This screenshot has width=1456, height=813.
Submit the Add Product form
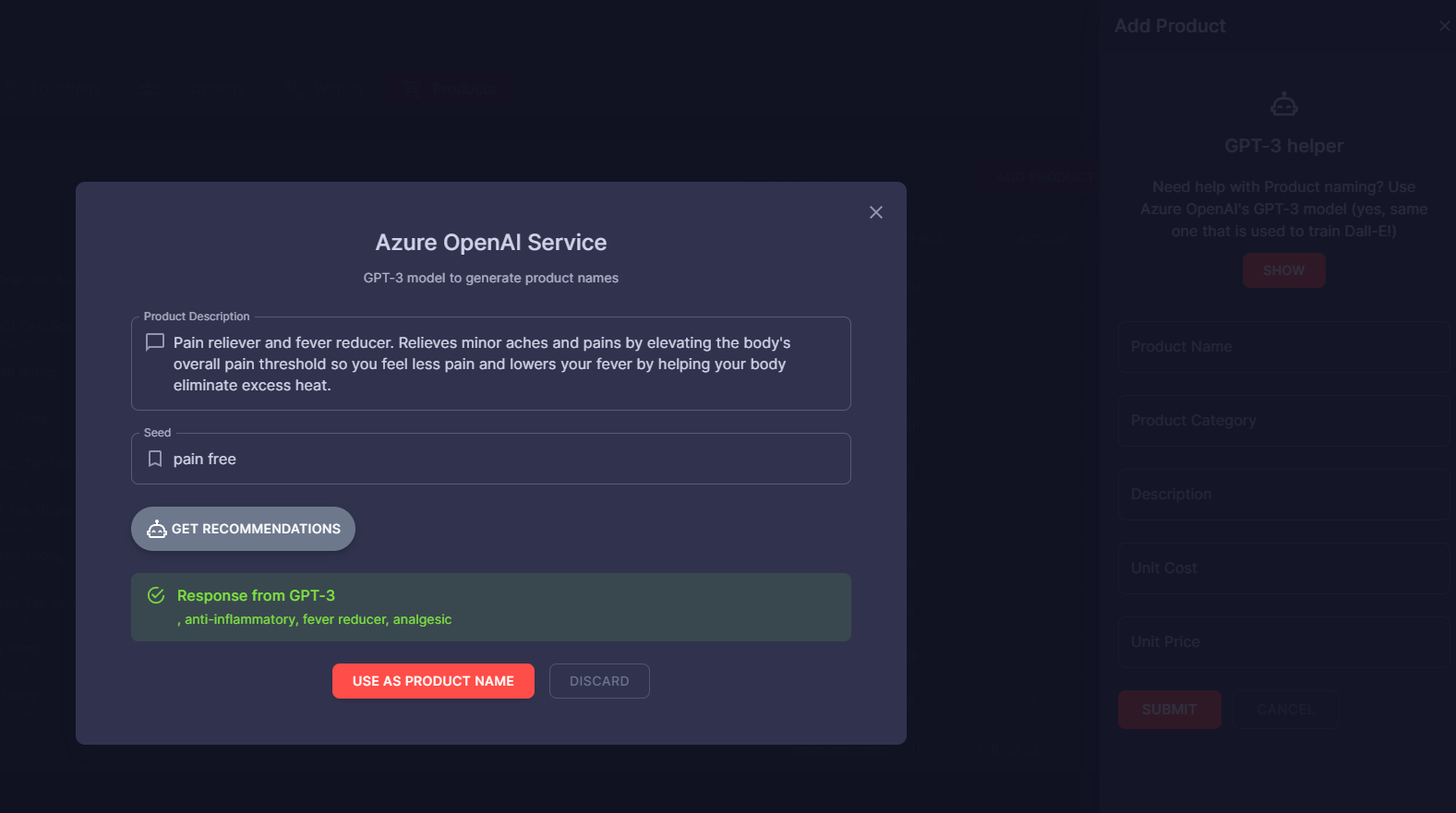tap(1169, 710)
